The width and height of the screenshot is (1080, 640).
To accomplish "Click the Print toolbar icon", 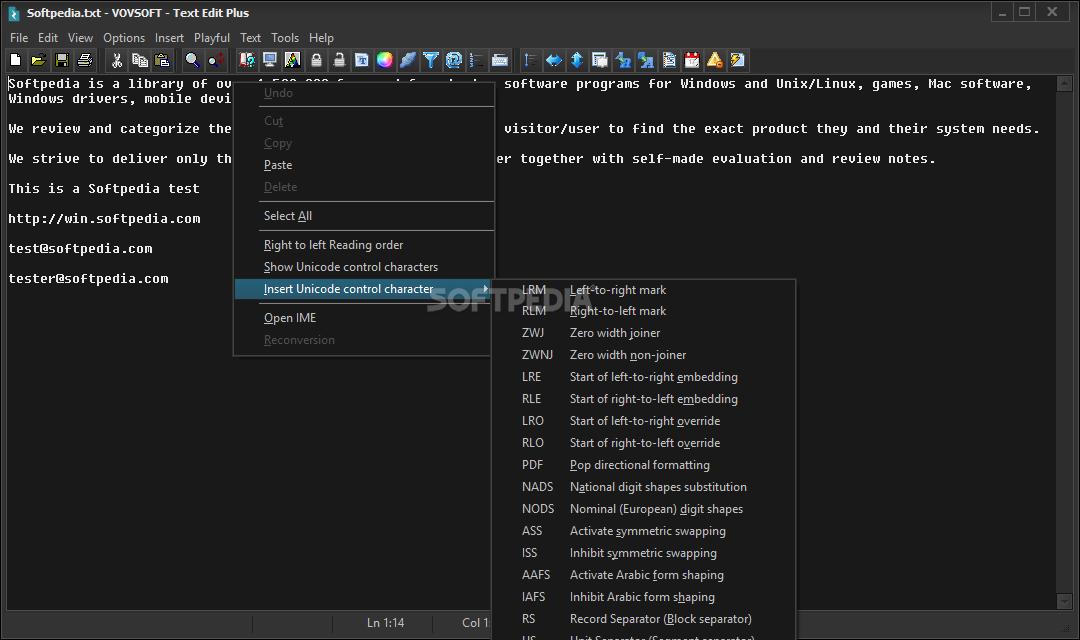I will 85,61.
